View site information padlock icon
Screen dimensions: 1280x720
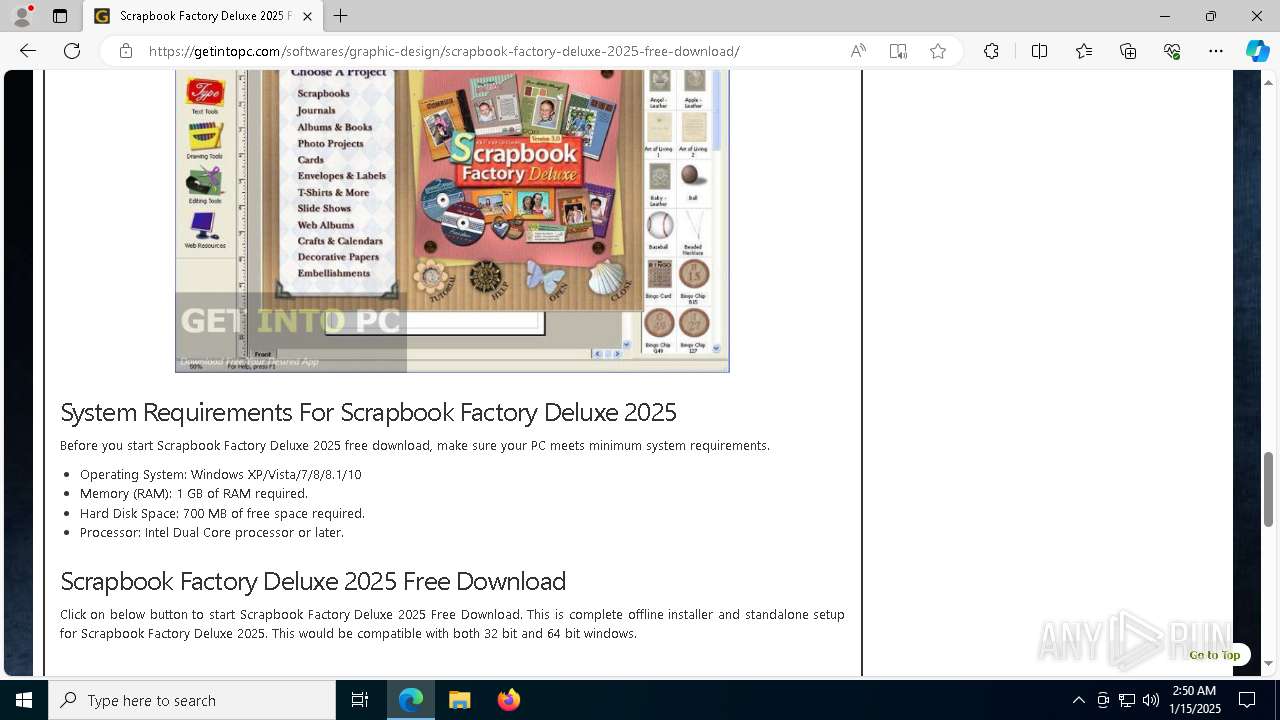tap(126, 51)
